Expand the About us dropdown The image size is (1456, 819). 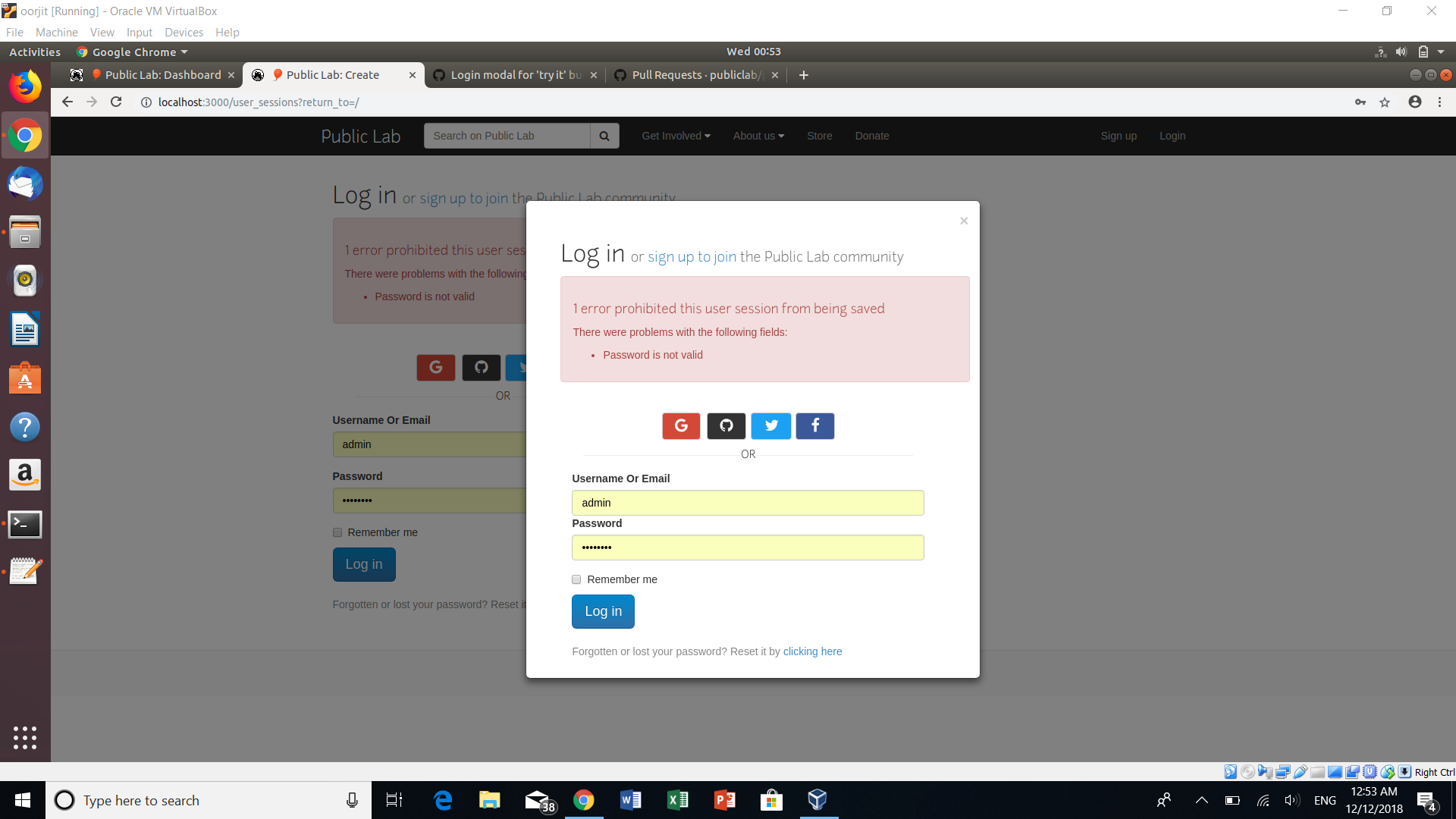pos(758,136)
